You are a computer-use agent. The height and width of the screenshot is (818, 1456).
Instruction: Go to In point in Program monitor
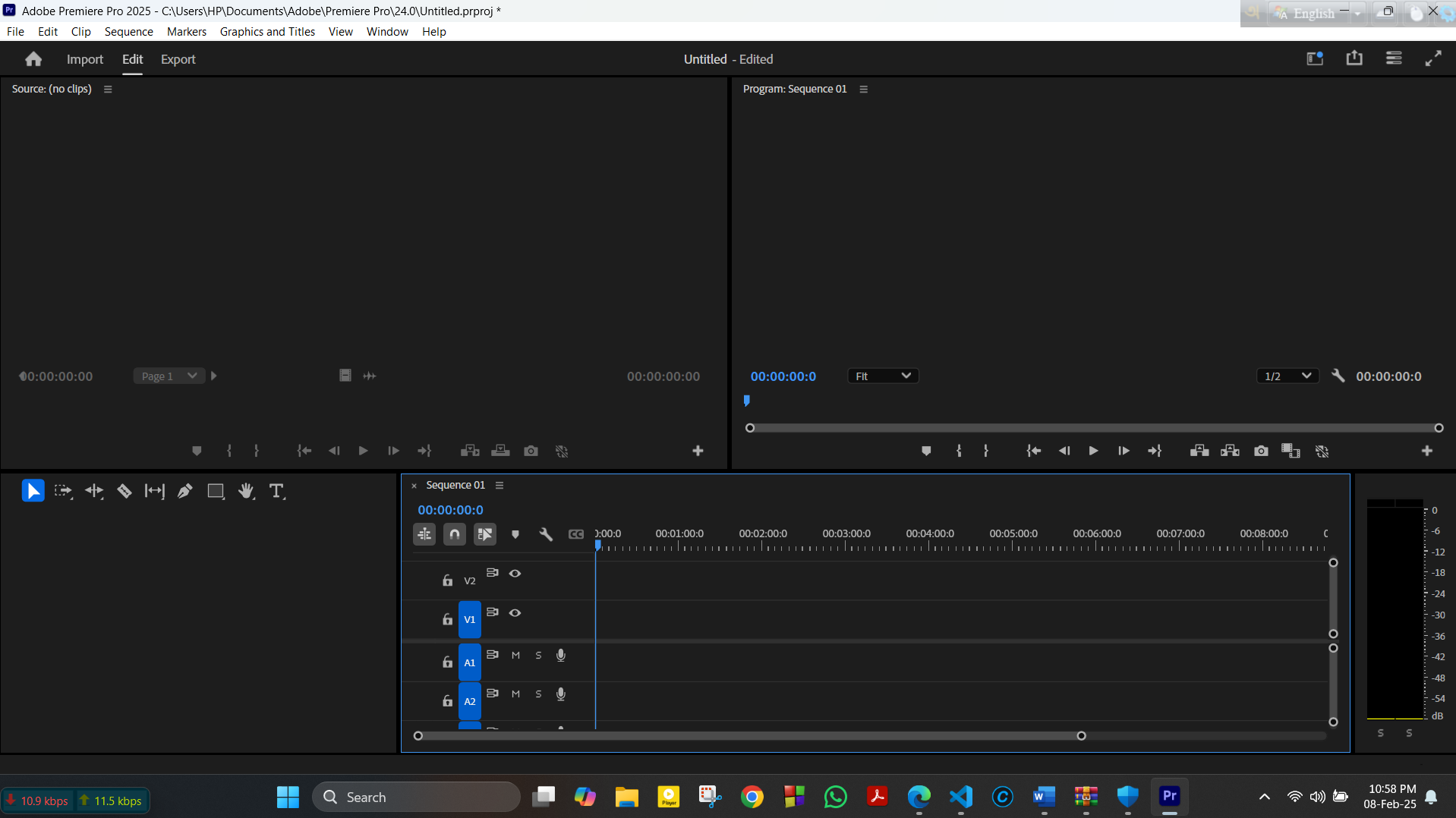tap(1033, 451)
